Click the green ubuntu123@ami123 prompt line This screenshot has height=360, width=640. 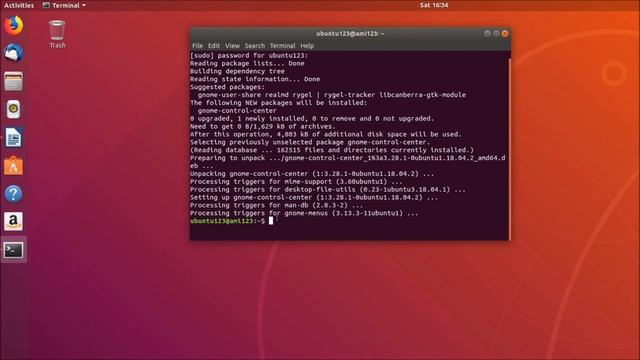227,221
